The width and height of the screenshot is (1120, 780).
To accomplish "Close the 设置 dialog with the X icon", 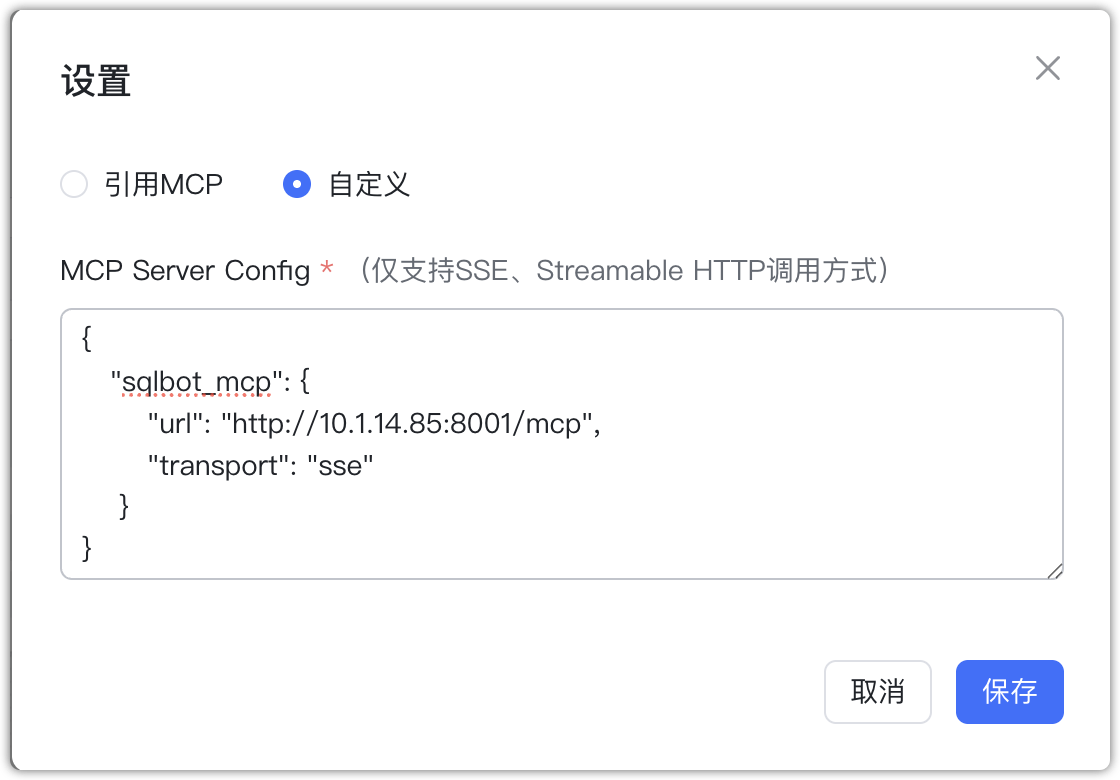I will [x=1047, y=68].
